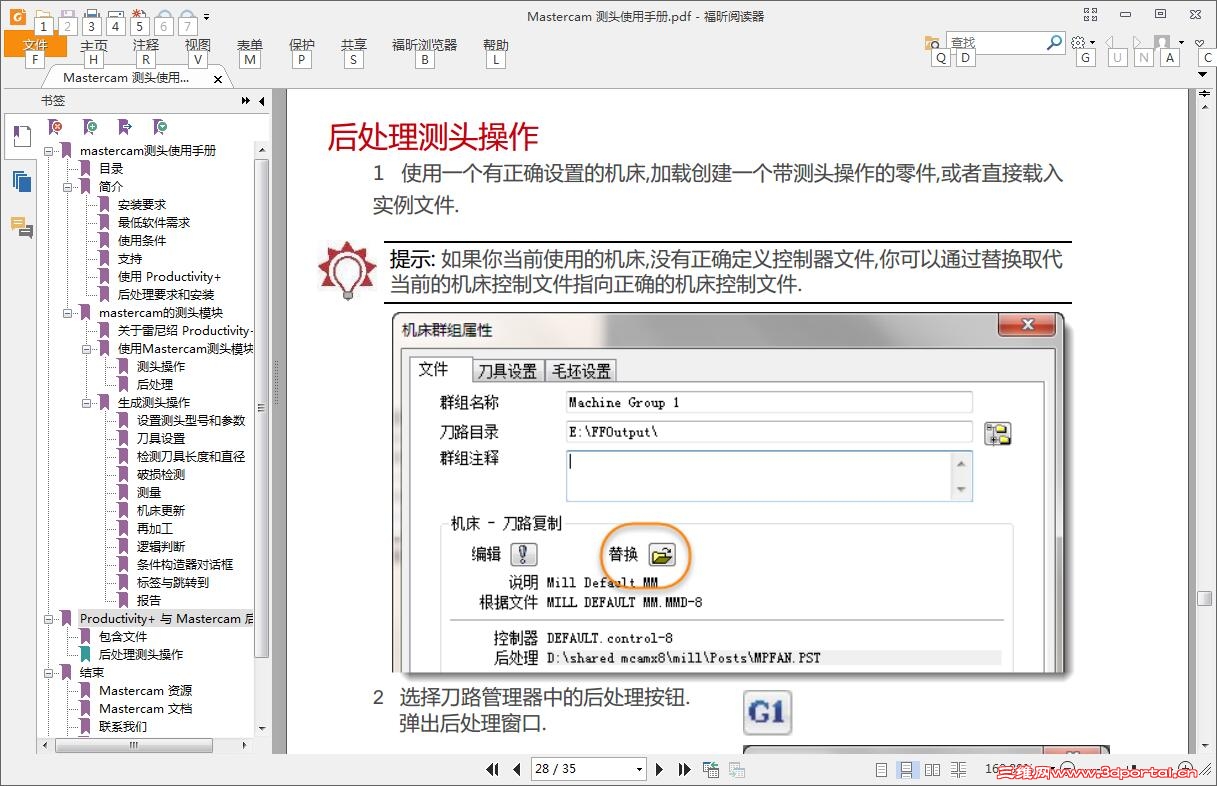
Task: Open the 破损检测 bookmark
Action: coord(161,475)
